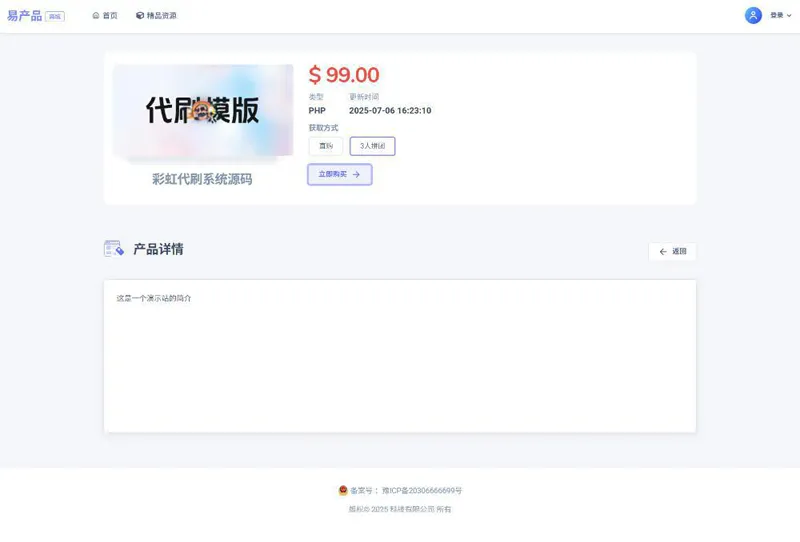
Task: Open the 精品资源 navigation item
Action: pos(161,16)
